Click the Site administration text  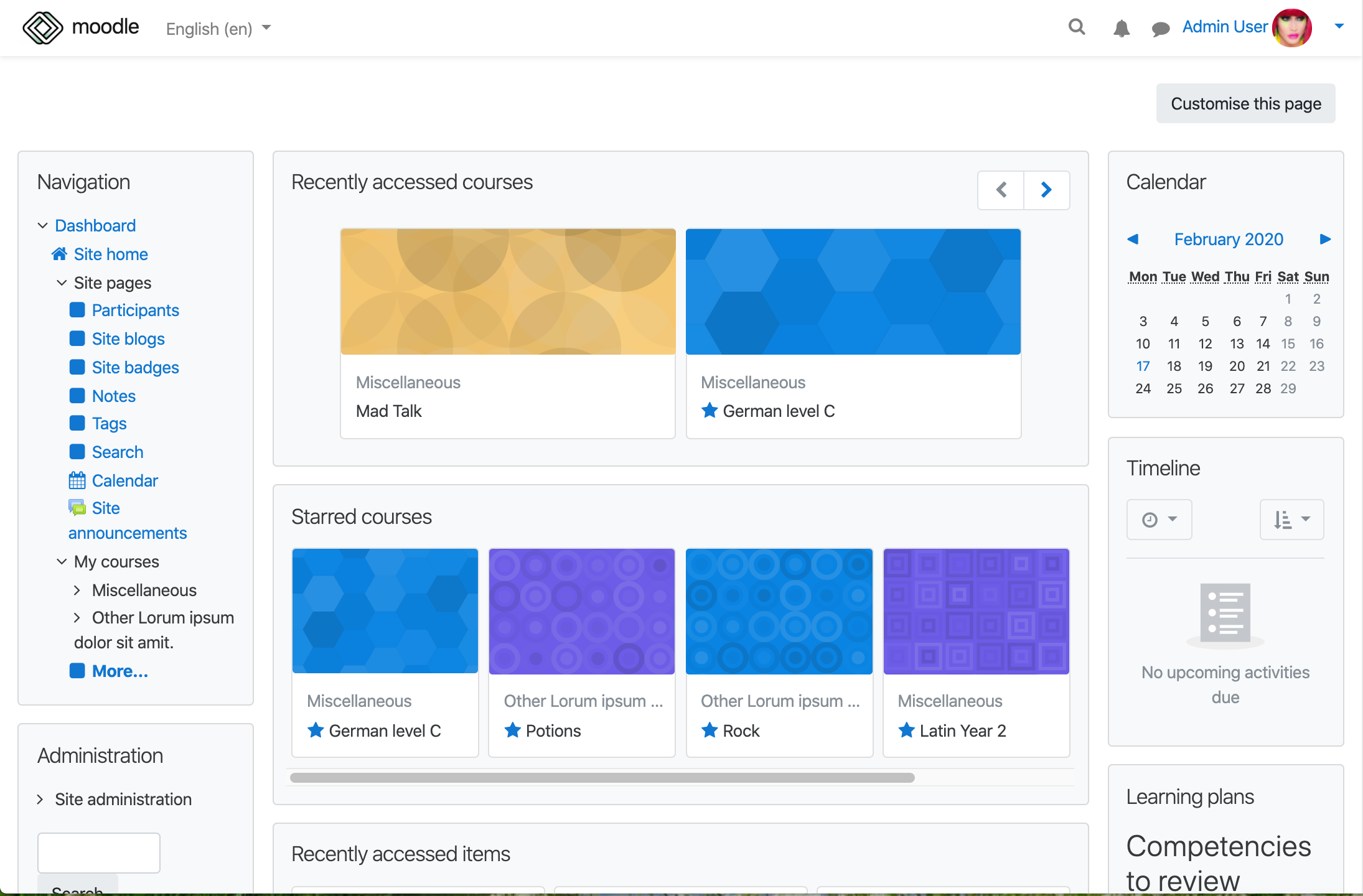[123, 799]
